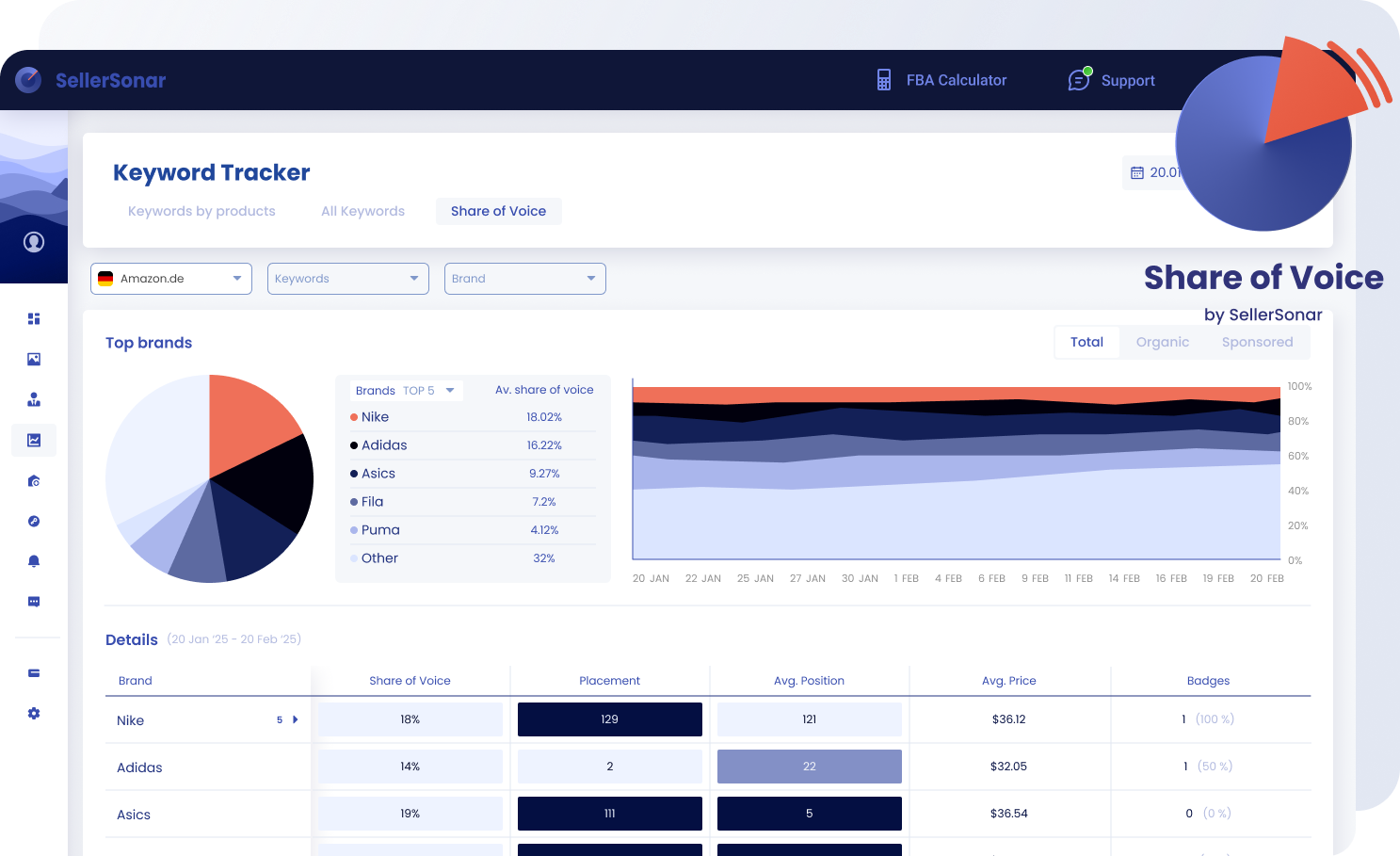This screenshot has height=856, width=1400.
Task: Sort by Avg. Price column header
Action: [x=1008, y=681]
